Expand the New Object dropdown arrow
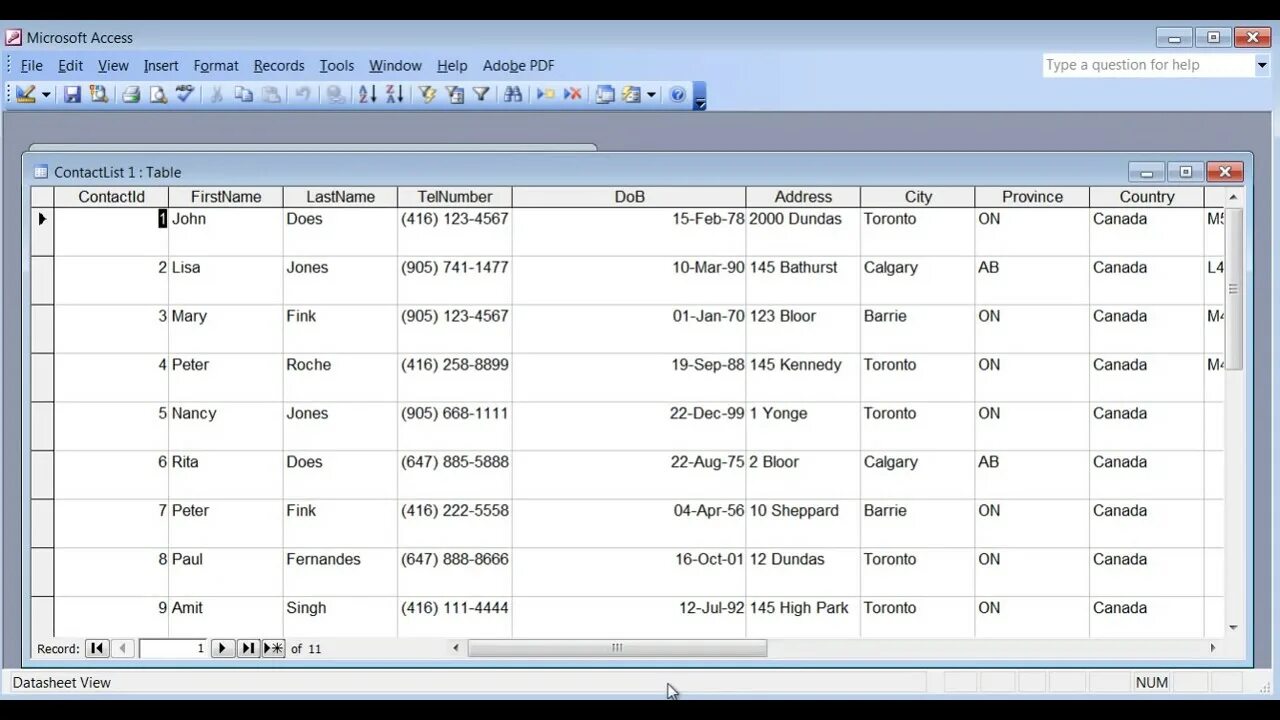Viewport: 1280px width, 720px height. [x=651, y=95]
